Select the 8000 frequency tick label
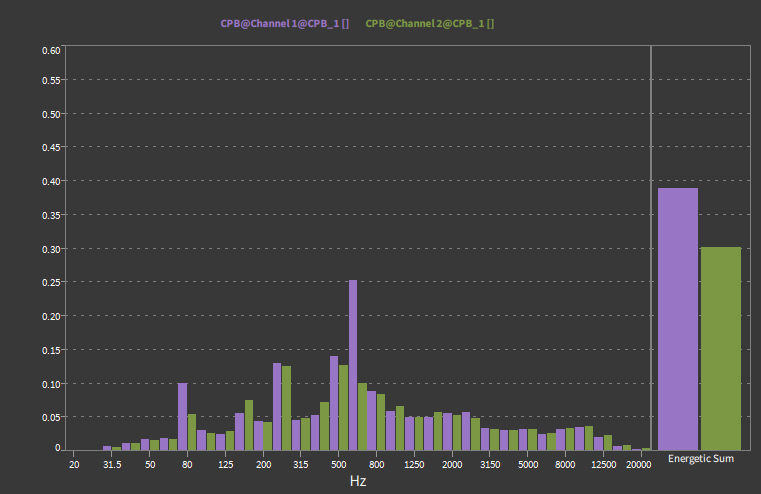The image size is (761, 494). click(566, 465)
